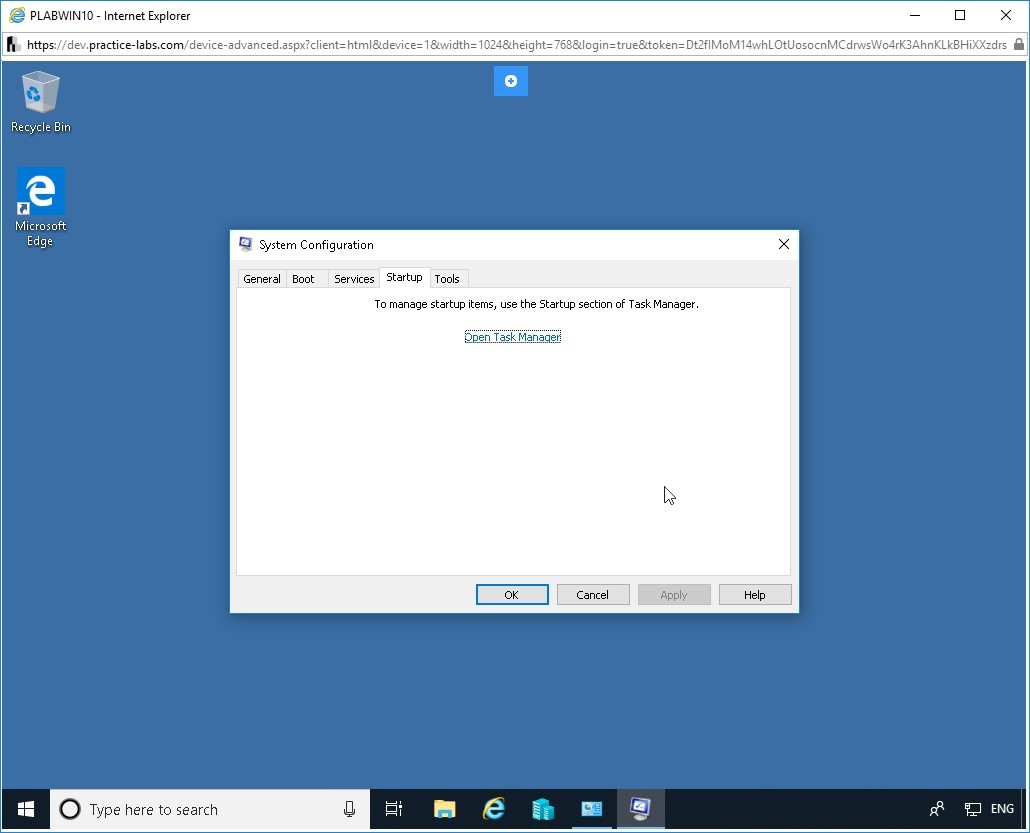1030x833 pixels.
Task: Click the blue plus toolbar handle at the top
Action: tap(510, 81)
